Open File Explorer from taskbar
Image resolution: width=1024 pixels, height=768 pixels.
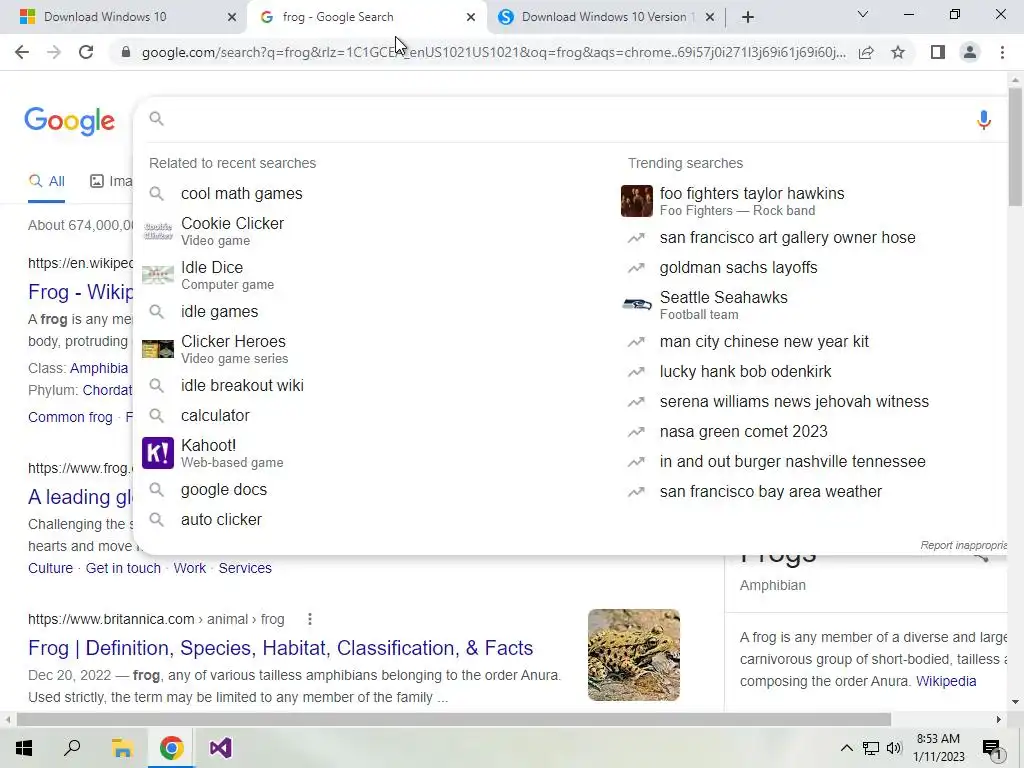click(122, 748)
